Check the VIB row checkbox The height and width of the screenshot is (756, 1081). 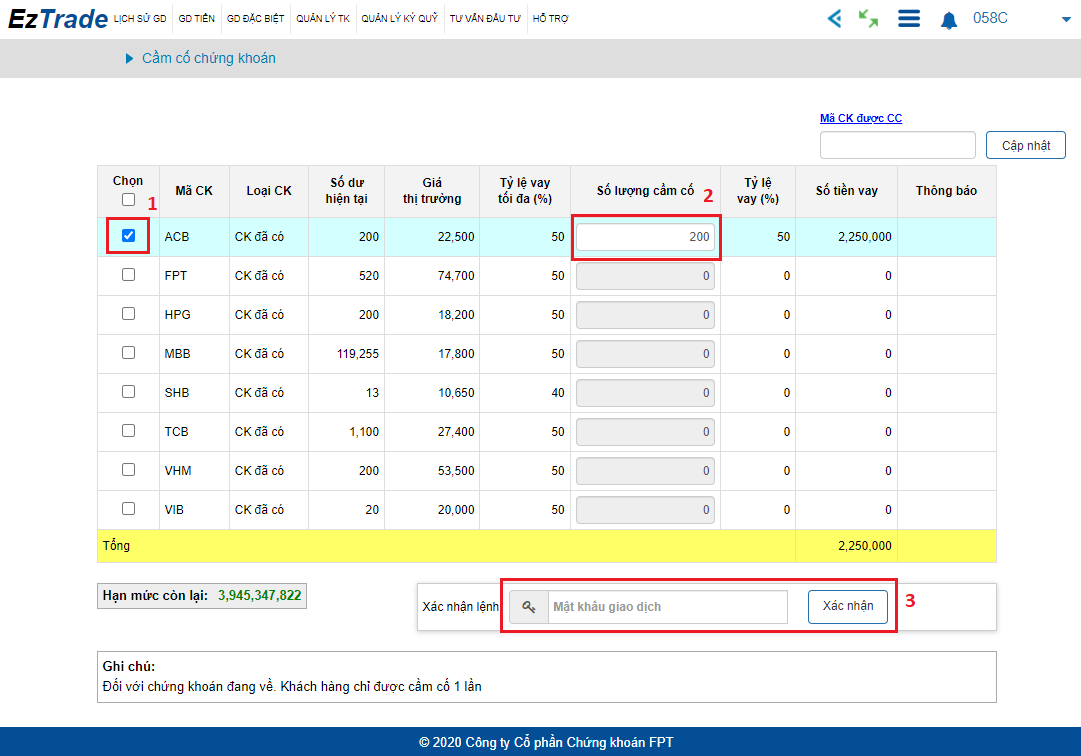point(128,509)
